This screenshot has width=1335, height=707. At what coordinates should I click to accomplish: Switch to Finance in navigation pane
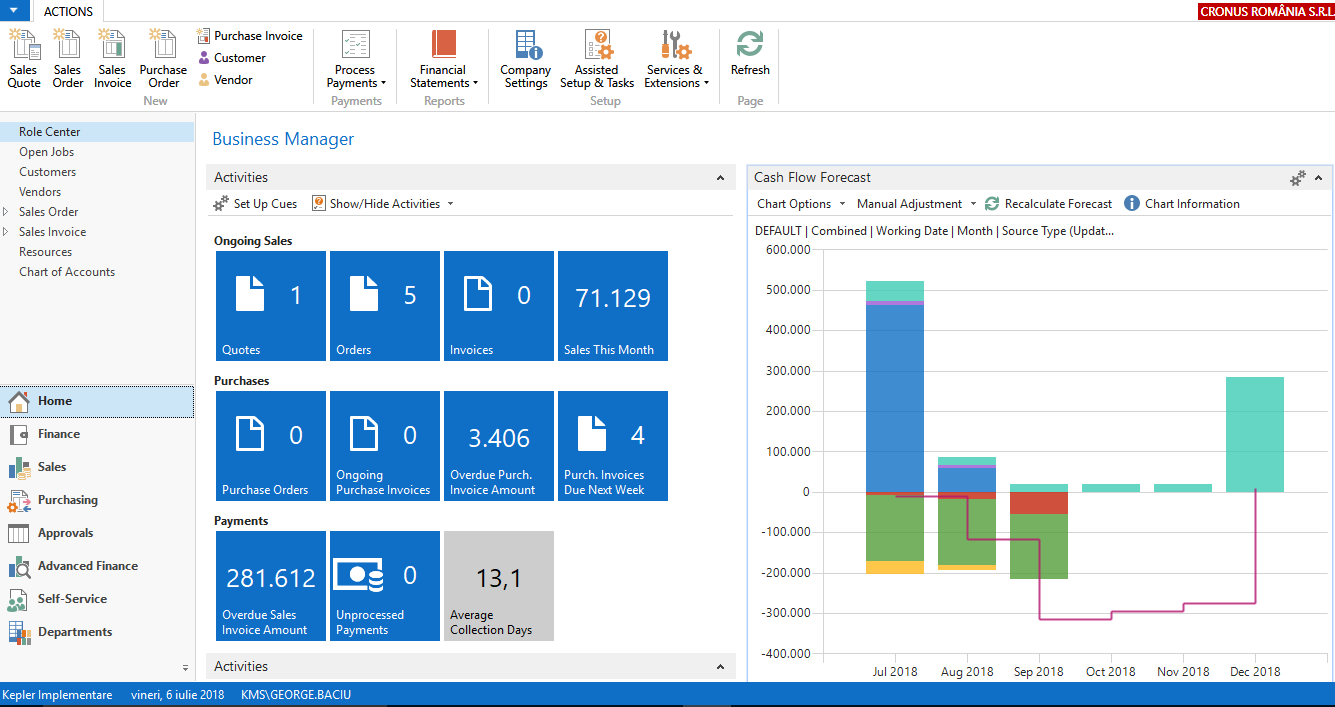59,434
